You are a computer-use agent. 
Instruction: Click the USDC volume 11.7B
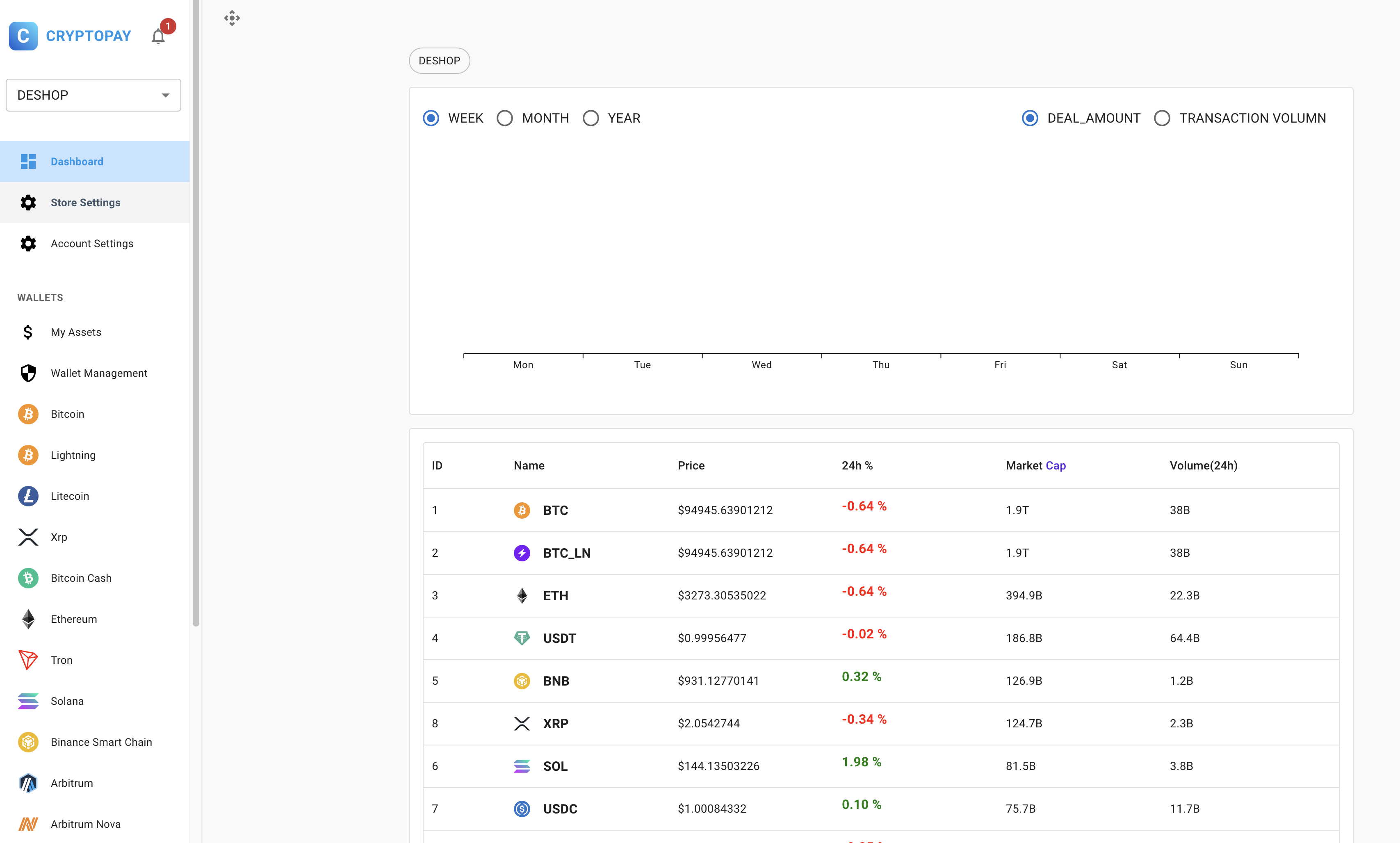[1184, 808]
